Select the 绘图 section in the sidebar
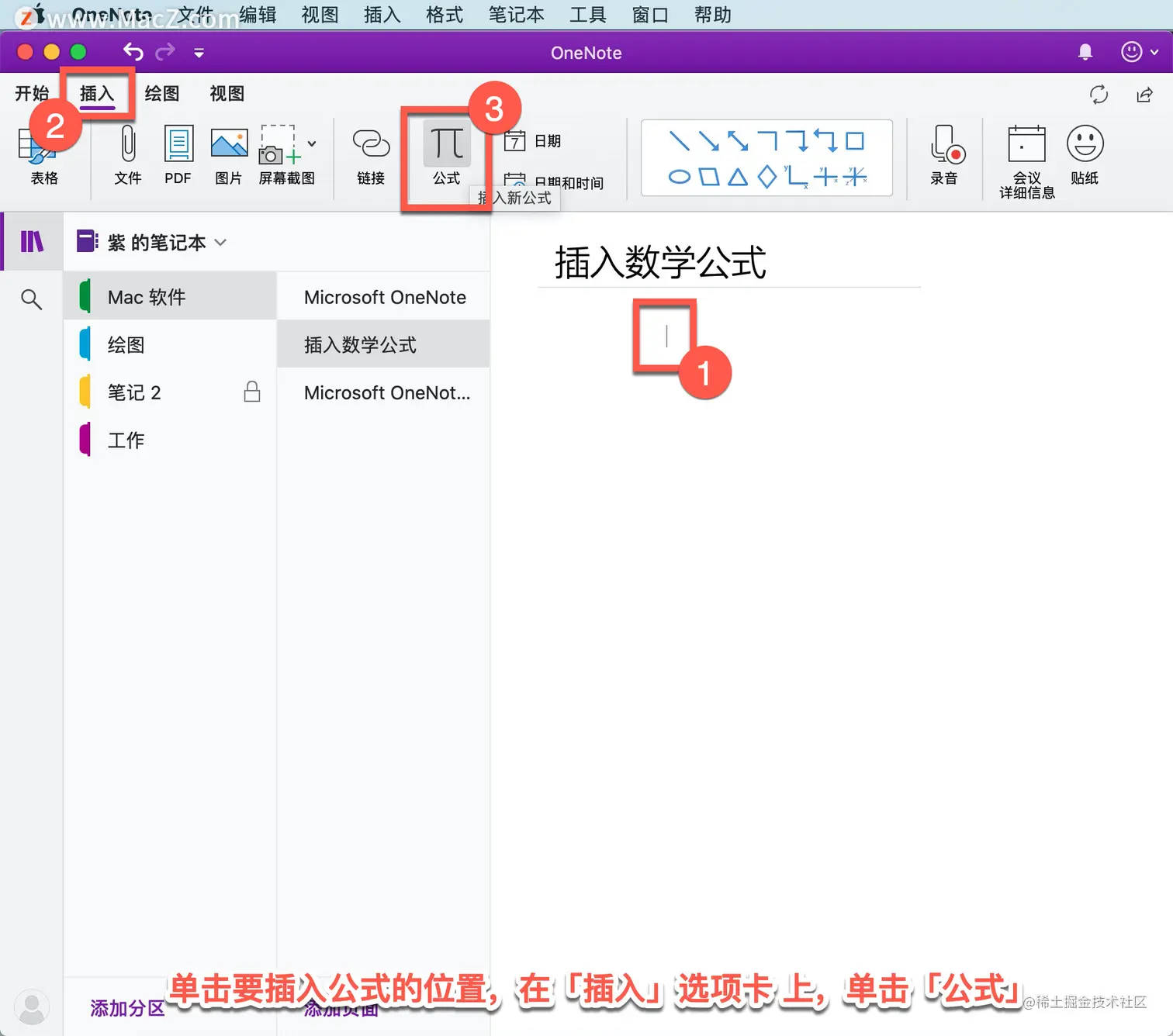 [x=170, y=344]
